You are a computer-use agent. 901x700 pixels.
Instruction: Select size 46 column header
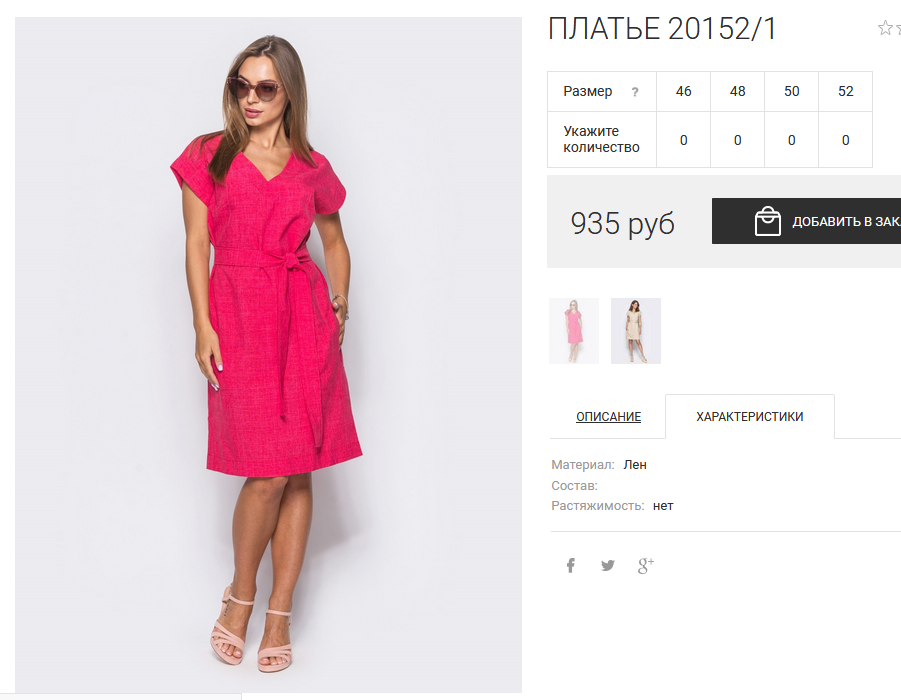tap(683, 91)
